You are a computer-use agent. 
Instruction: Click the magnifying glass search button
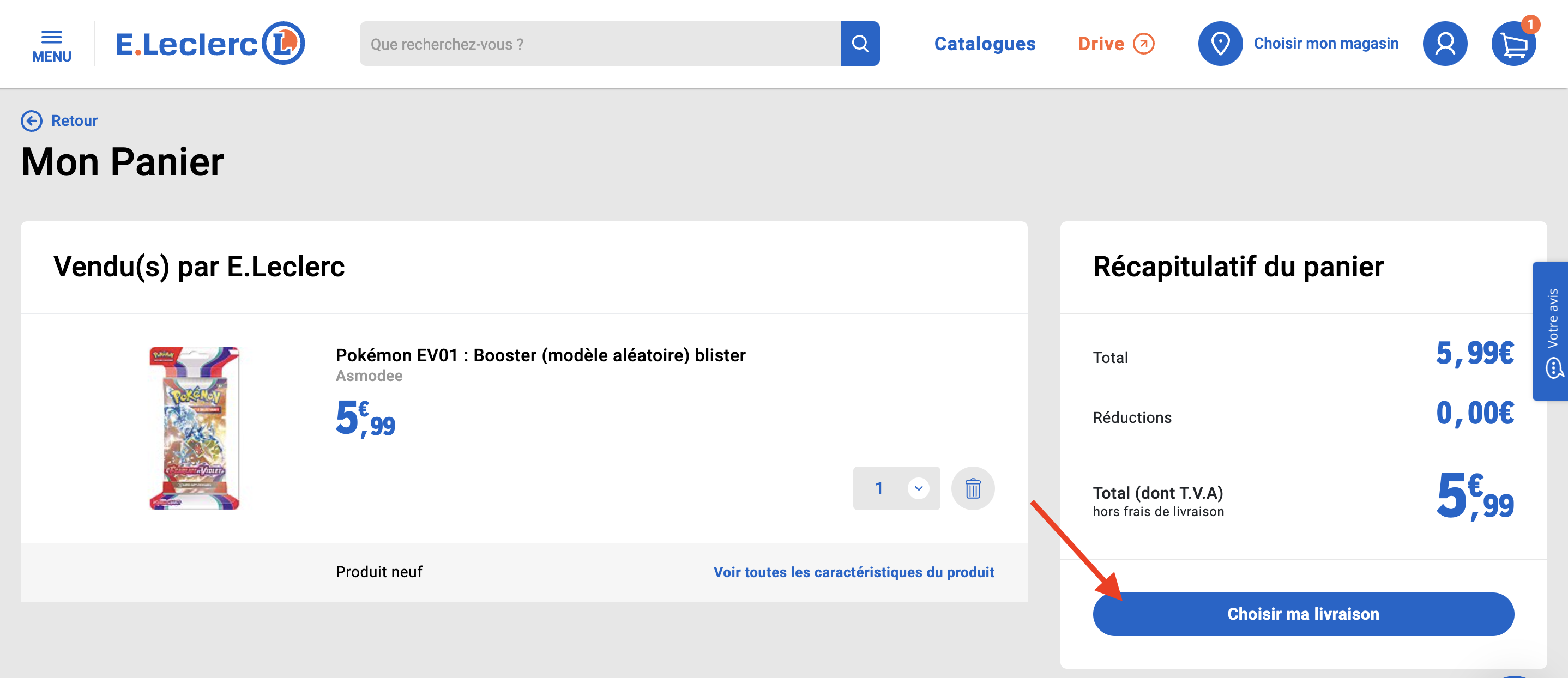(859, 44)
